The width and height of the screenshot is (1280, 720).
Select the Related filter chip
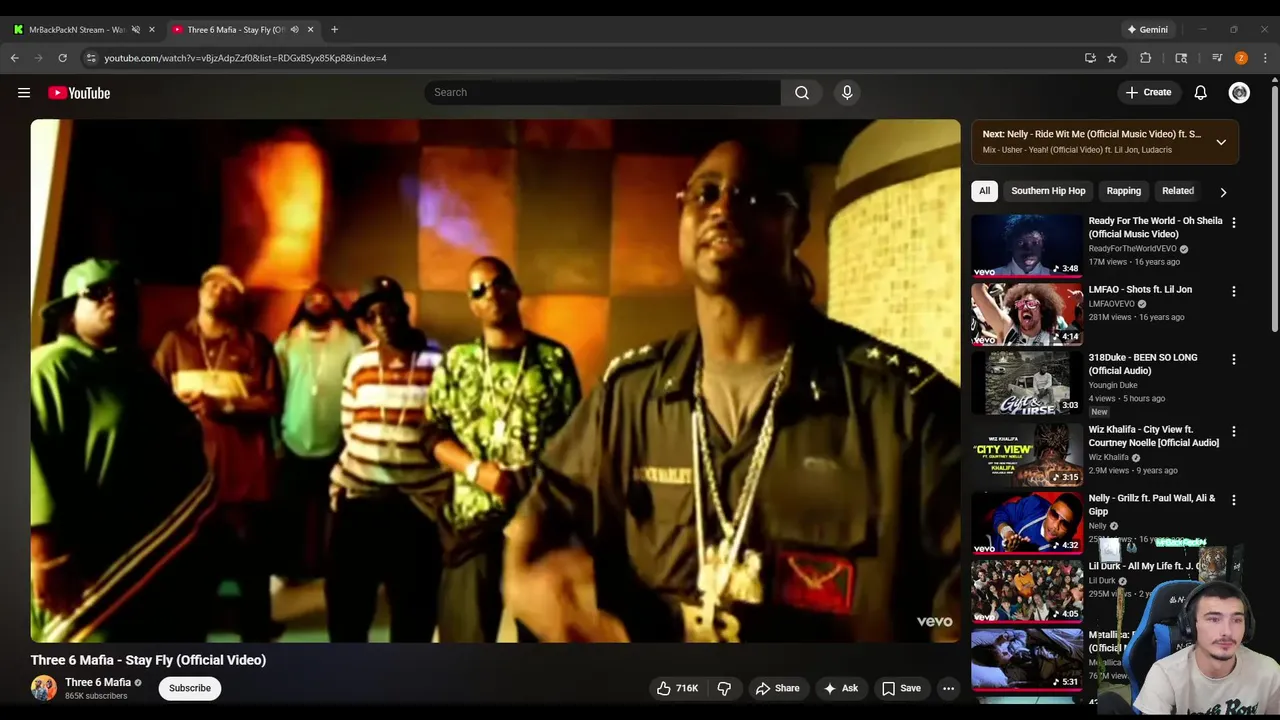coord(1178,191)
